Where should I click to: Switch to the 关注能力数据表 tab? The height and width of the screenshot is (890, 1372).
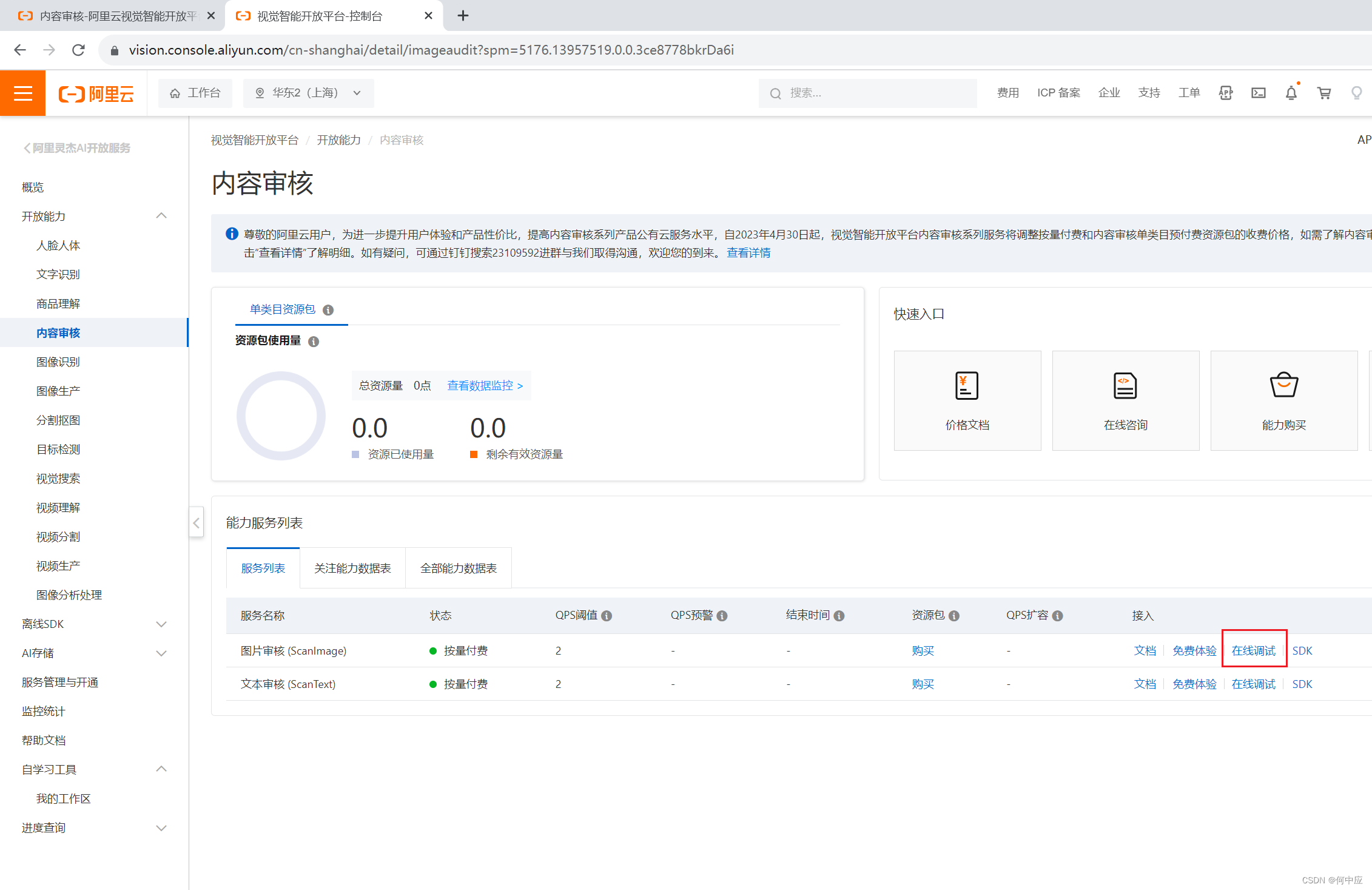352,568
